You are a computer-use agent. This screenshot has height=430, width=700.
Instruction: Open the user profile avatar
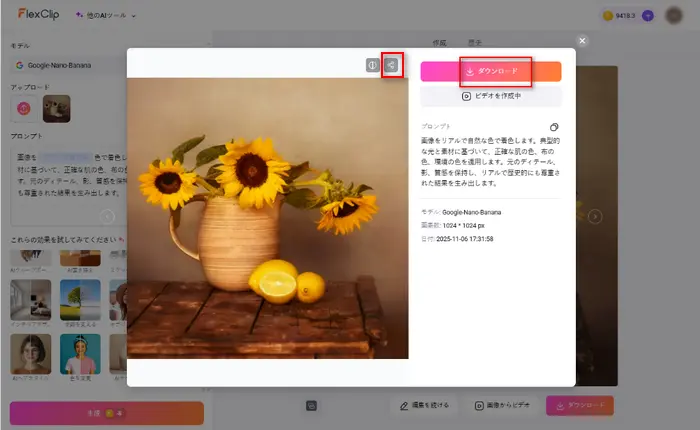(674, 16)
